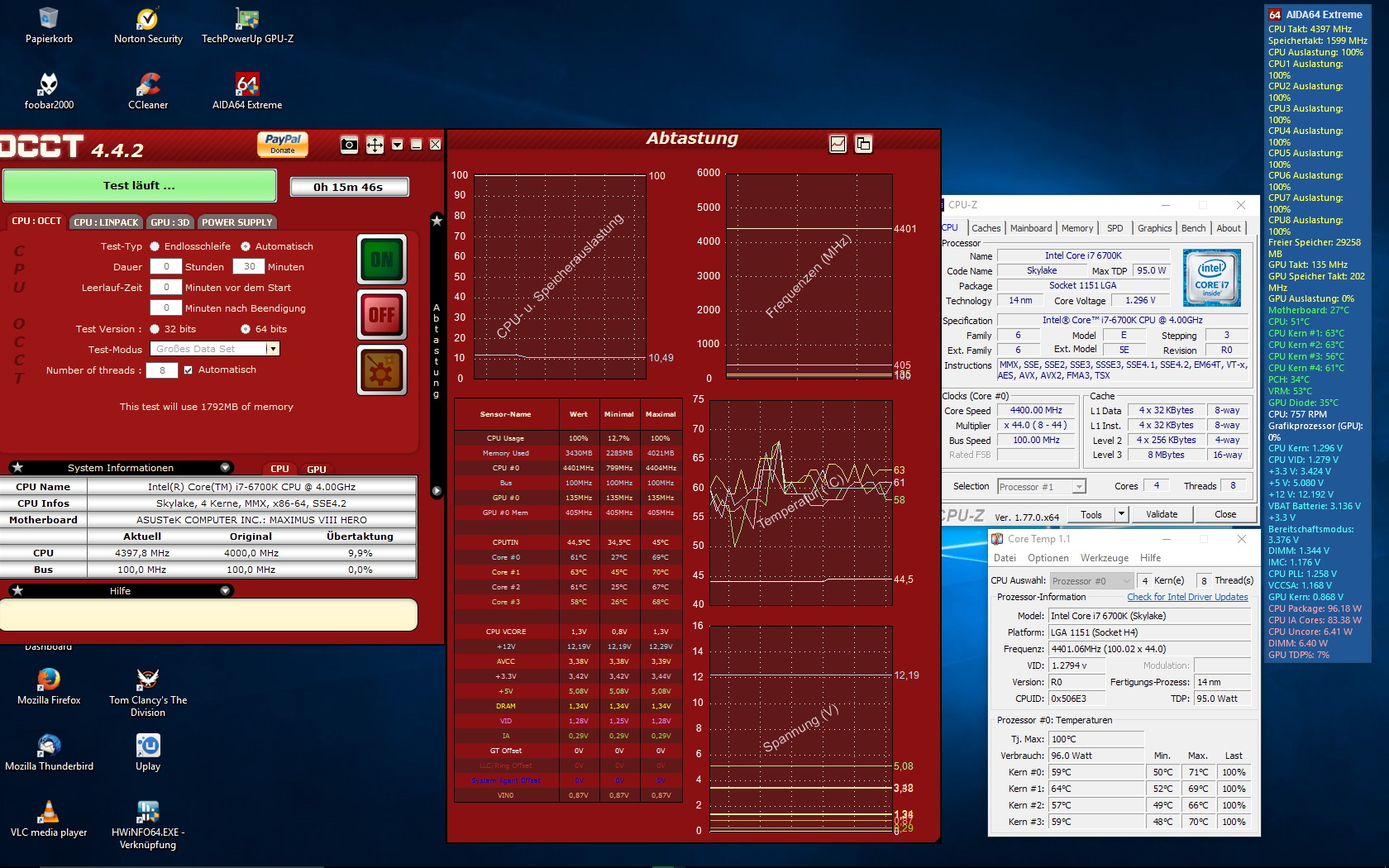Viewport: 1389px width, 868px height.
Task: Toggle Automatisch threads checkbox
Action: pyautogui.click(x=189, y=370)
